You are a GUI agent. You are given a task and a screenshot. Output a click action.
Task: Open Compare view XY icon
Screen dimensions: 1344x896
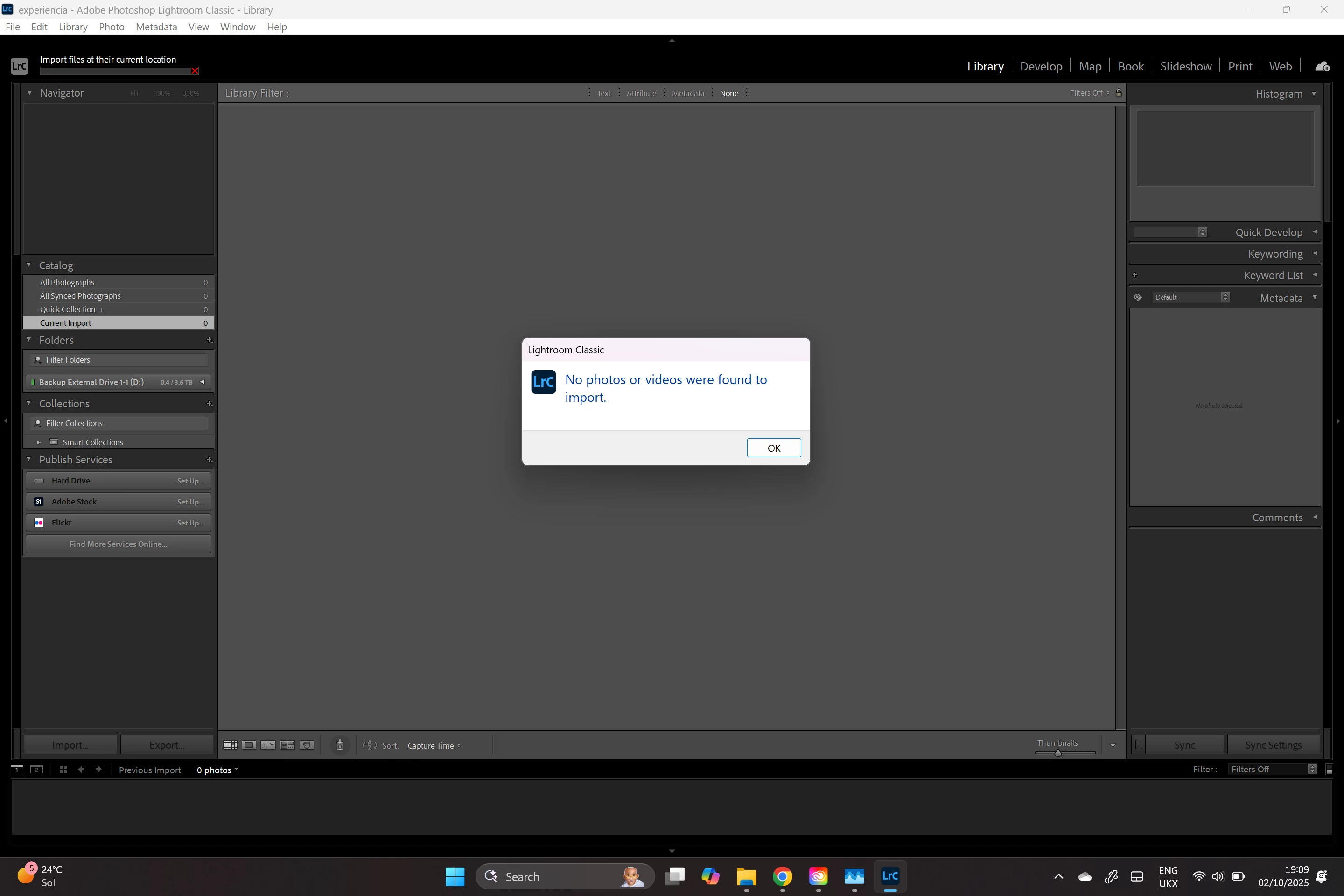tap(268, 745)
